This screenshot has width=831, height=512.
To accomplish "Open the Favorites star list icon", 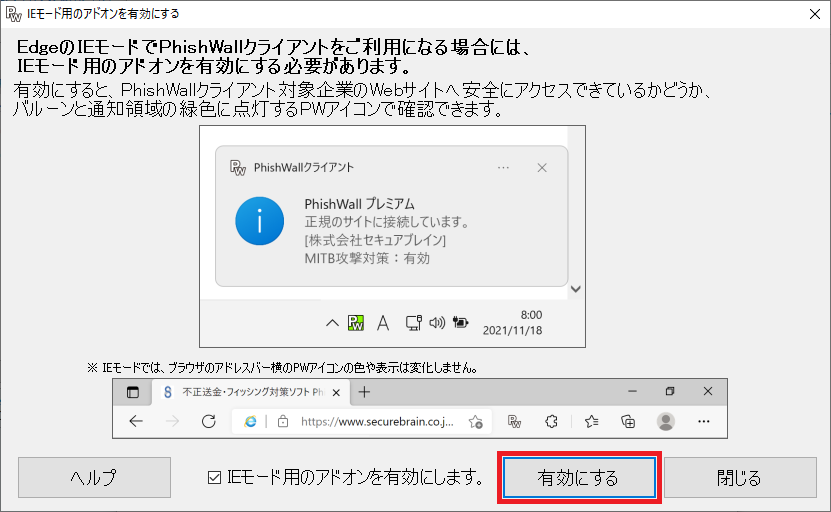I will pos(591,421).
